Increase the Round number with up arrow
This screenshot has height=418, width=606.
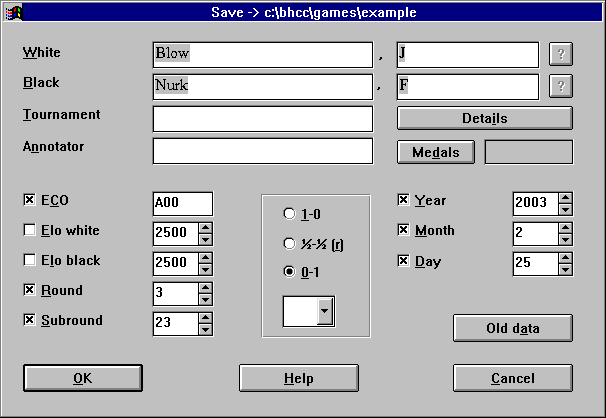(205, 287)
